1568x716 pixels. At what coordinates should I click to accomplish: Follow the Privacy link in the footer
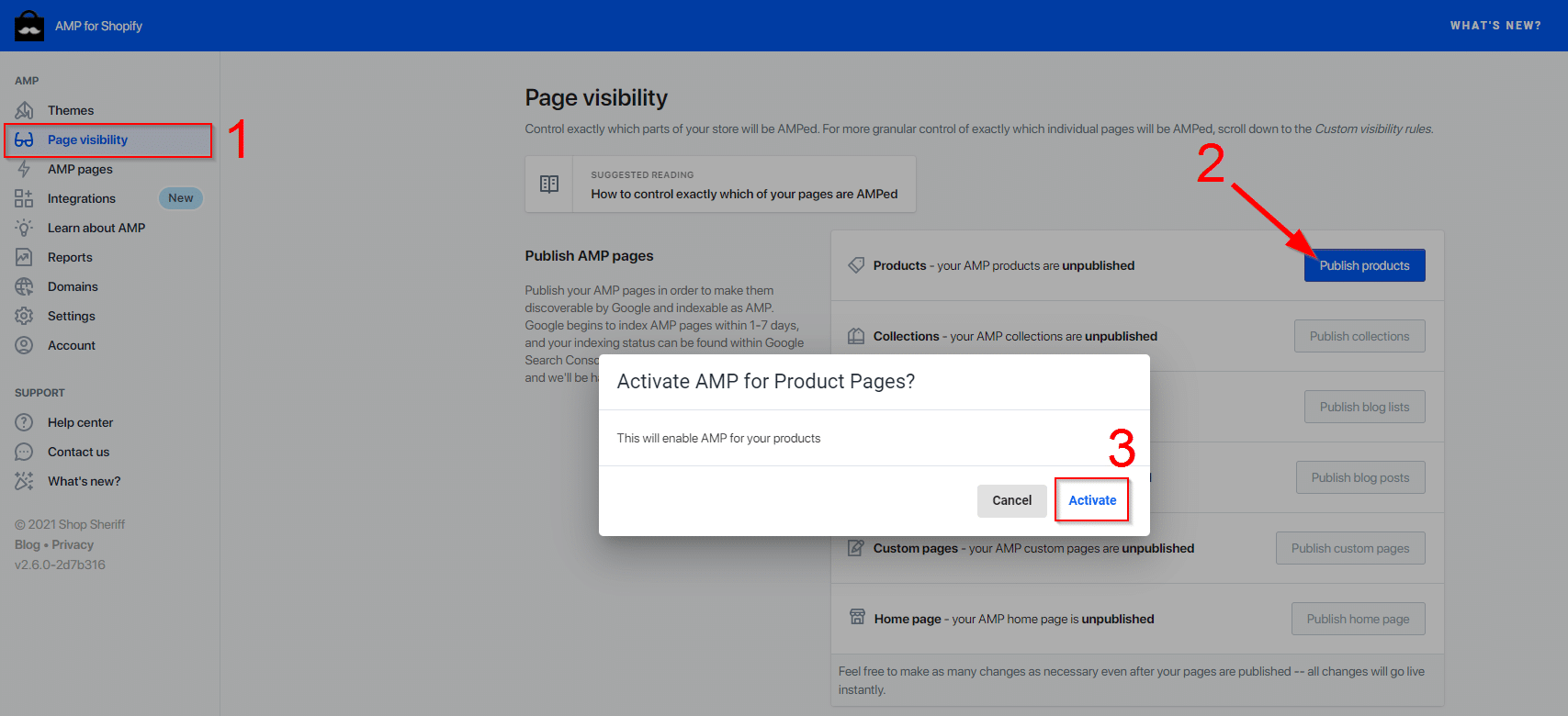point(73,544)
